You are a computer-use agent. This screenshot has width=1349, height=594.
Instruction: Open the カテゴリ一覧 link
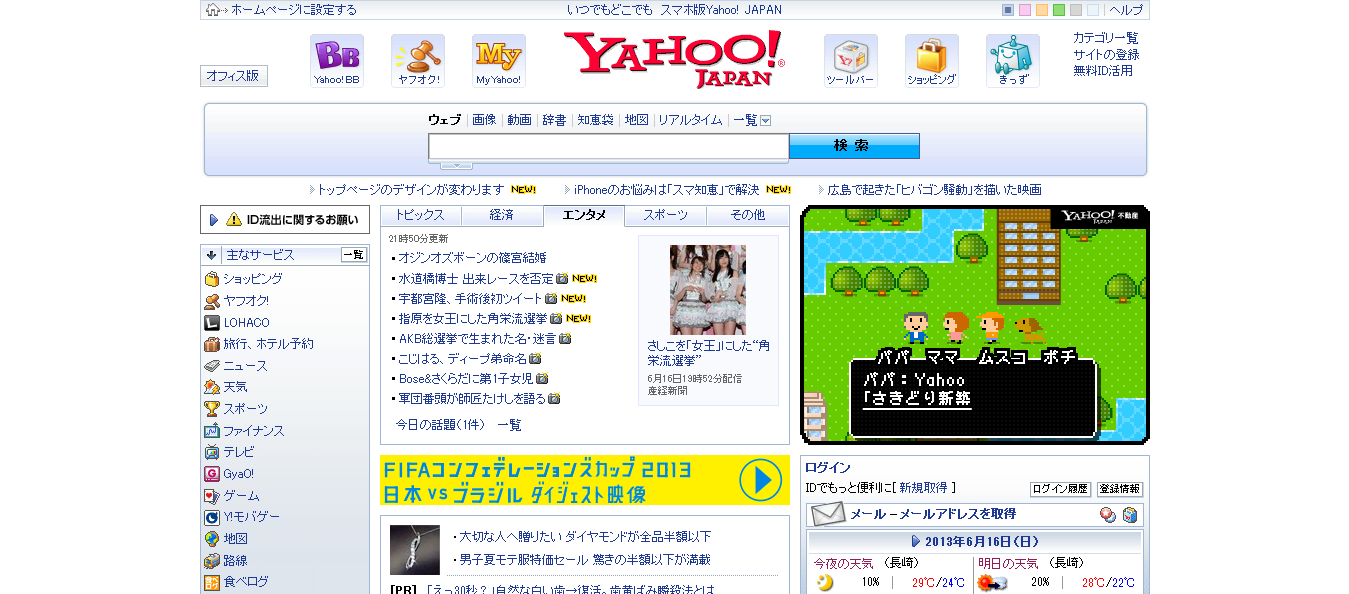[x=1105, y=38]
